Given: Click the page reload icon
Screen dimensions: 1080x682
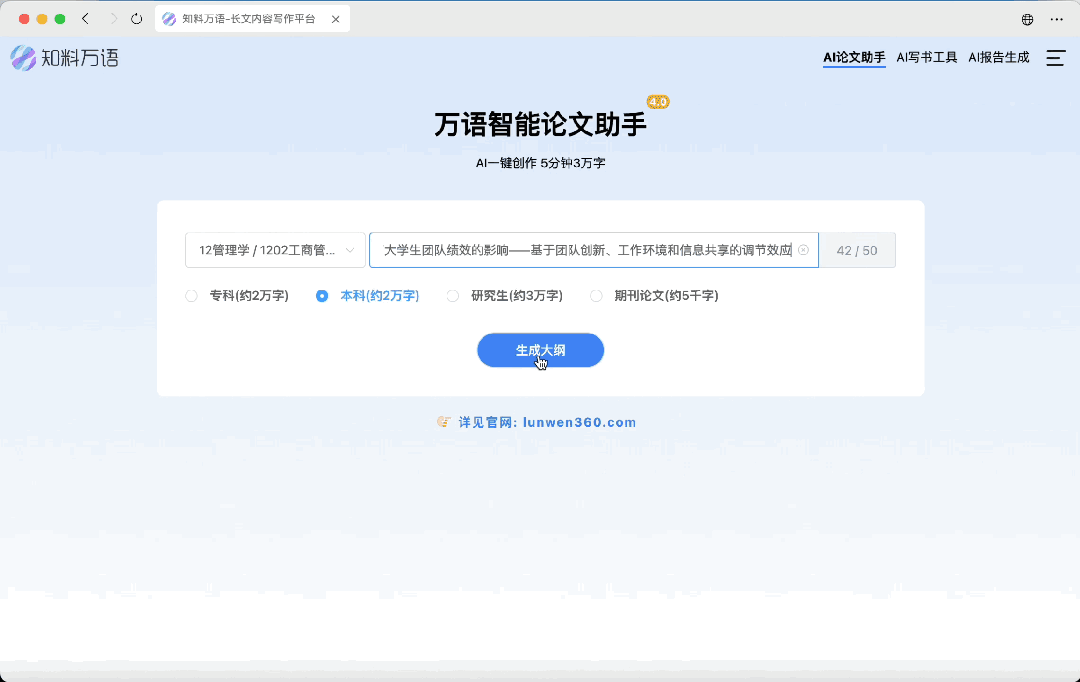Looking at the screenshot, I should tap(136, 18).
